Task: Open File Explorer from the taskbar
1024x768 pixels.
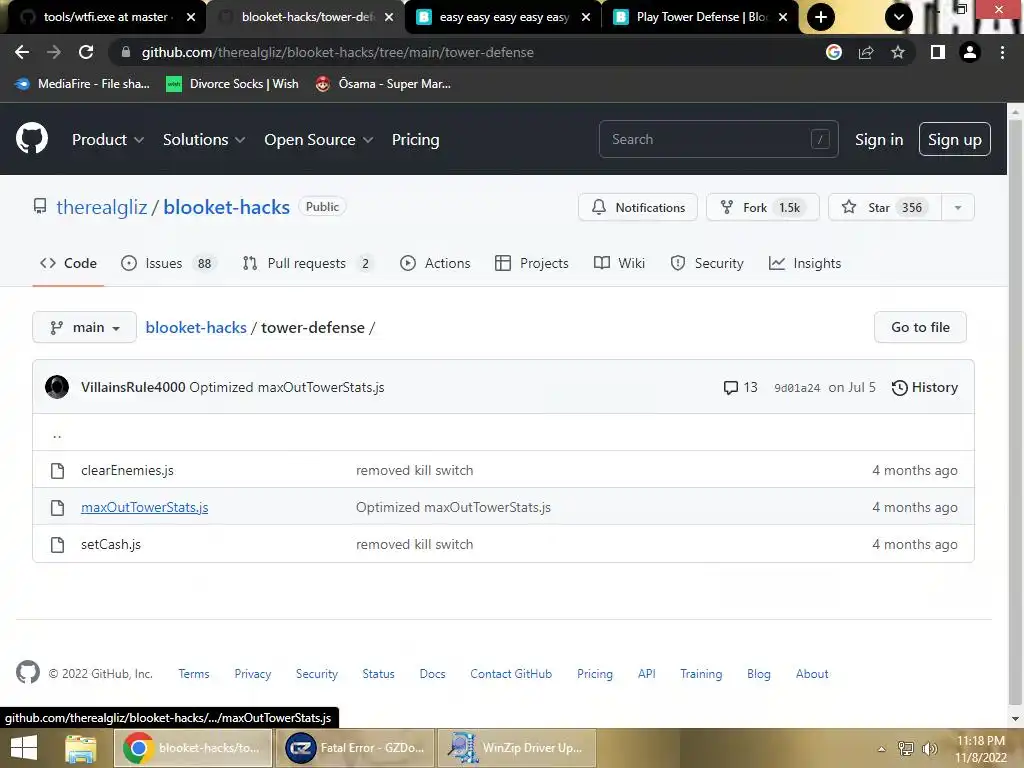Action: click(x=81, y=748)
